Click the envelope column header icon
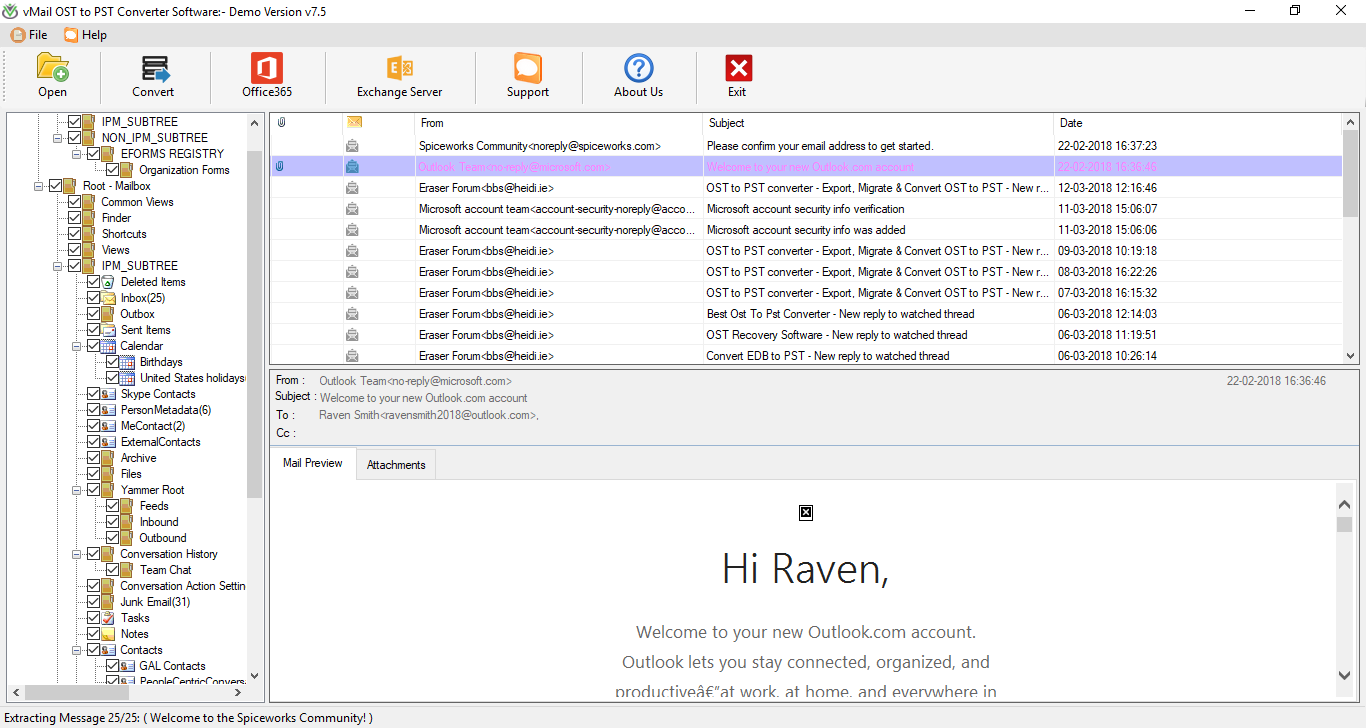Screen dimensions: 1366x728 [354, 122]
